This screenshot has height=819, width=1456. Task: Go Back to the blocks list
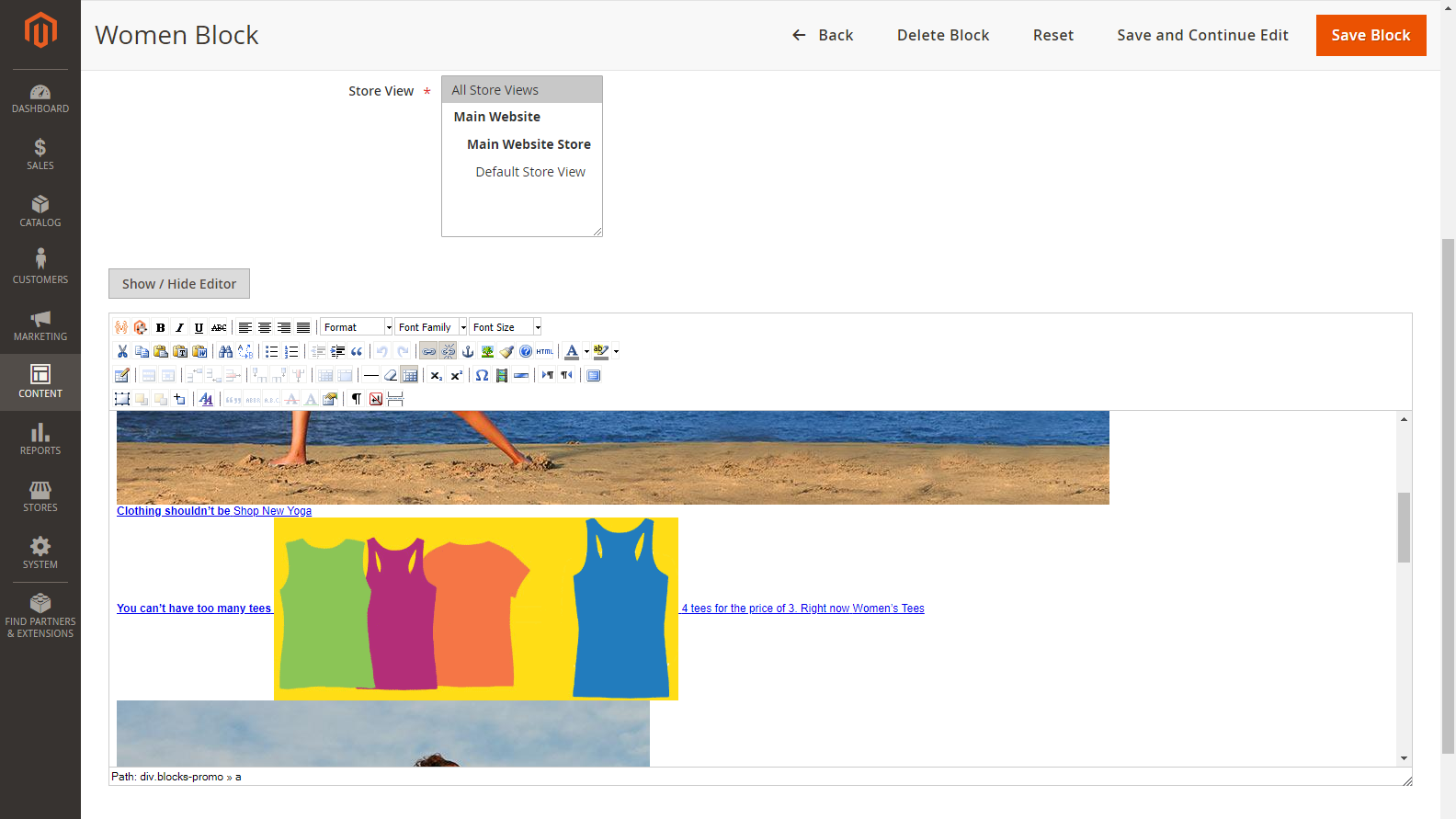tap(823, 35)
